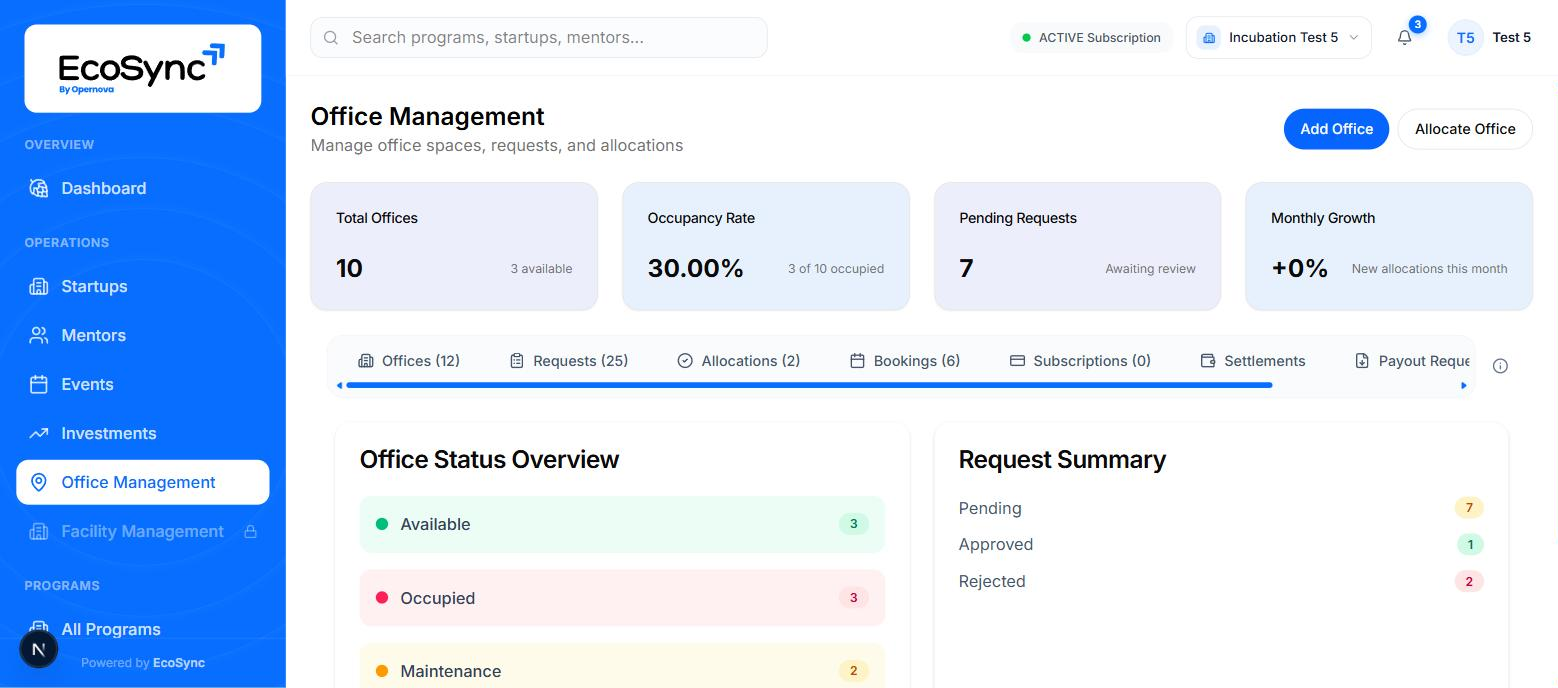The image size is (1558, 688).
Task: Open the Subscriptions (0) tab
Action: coord(1080,361)
